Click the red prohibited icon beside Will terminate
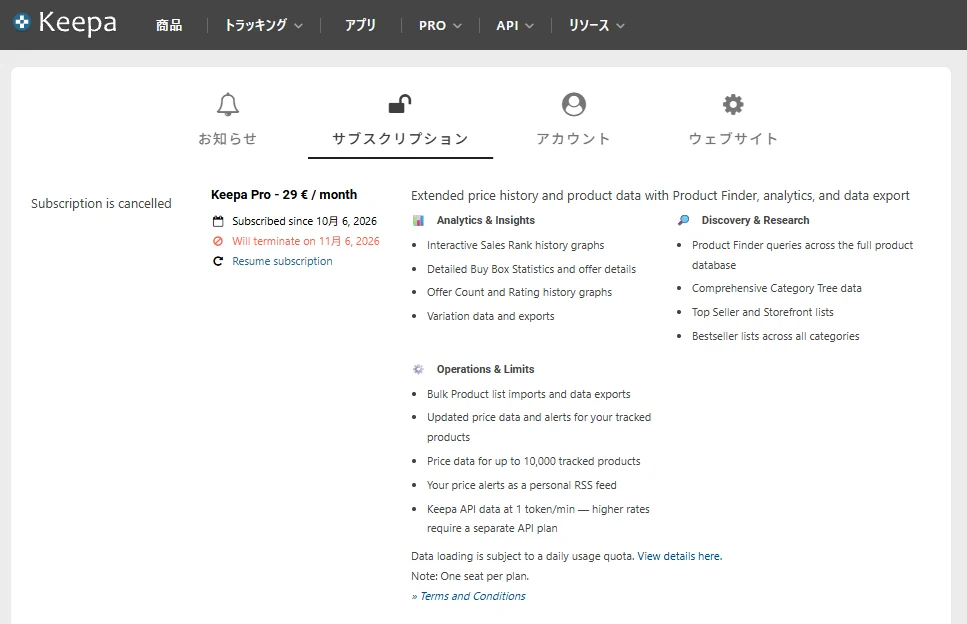The image size is (967, 624). [218, 241]
